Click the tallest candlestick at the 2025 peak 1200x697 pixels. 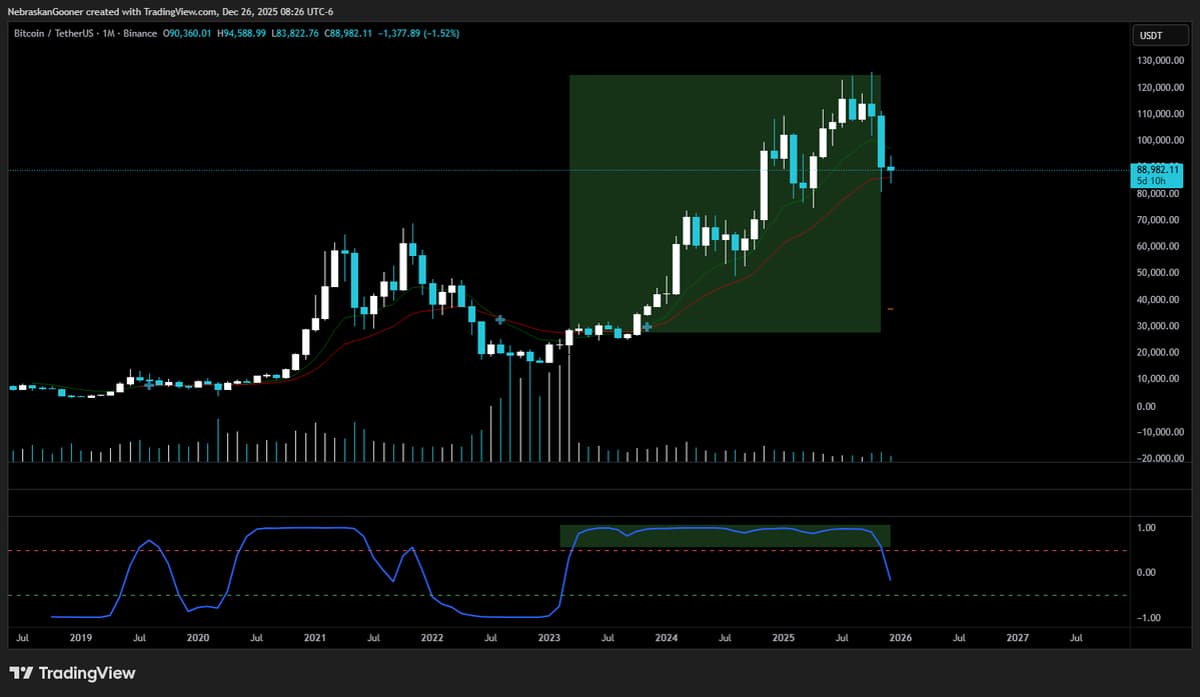click(x=870, y=110)
